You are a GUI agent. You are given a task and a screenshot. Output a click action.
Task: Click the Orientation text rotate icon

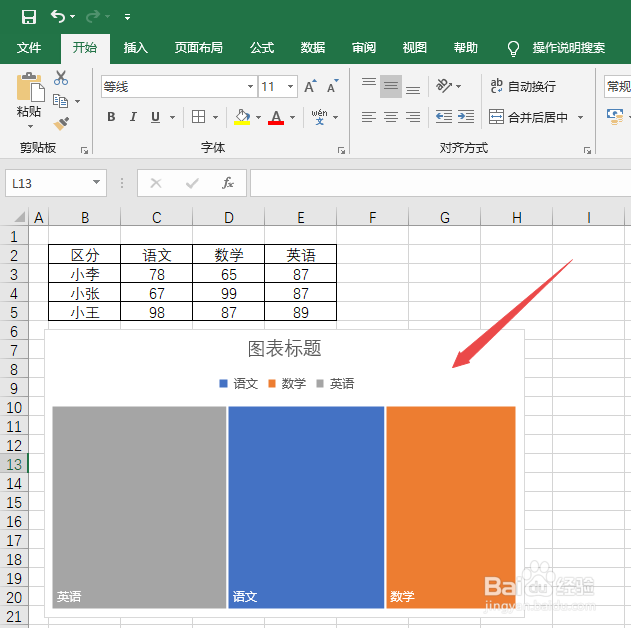click(x=444, y=86)
